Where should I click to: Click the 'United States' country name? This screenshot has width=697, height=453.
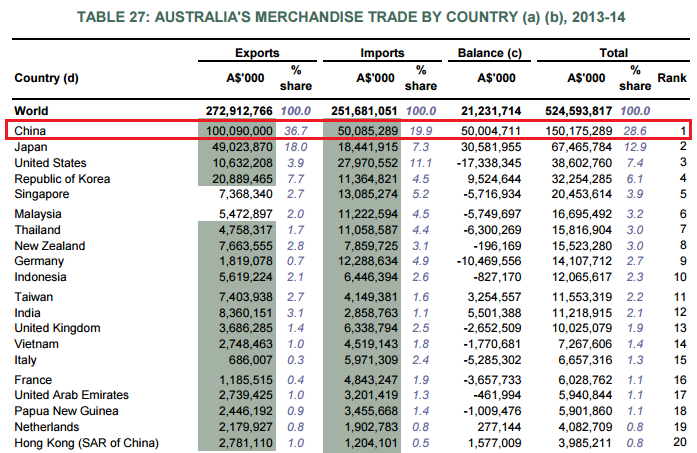coord(50,163)
